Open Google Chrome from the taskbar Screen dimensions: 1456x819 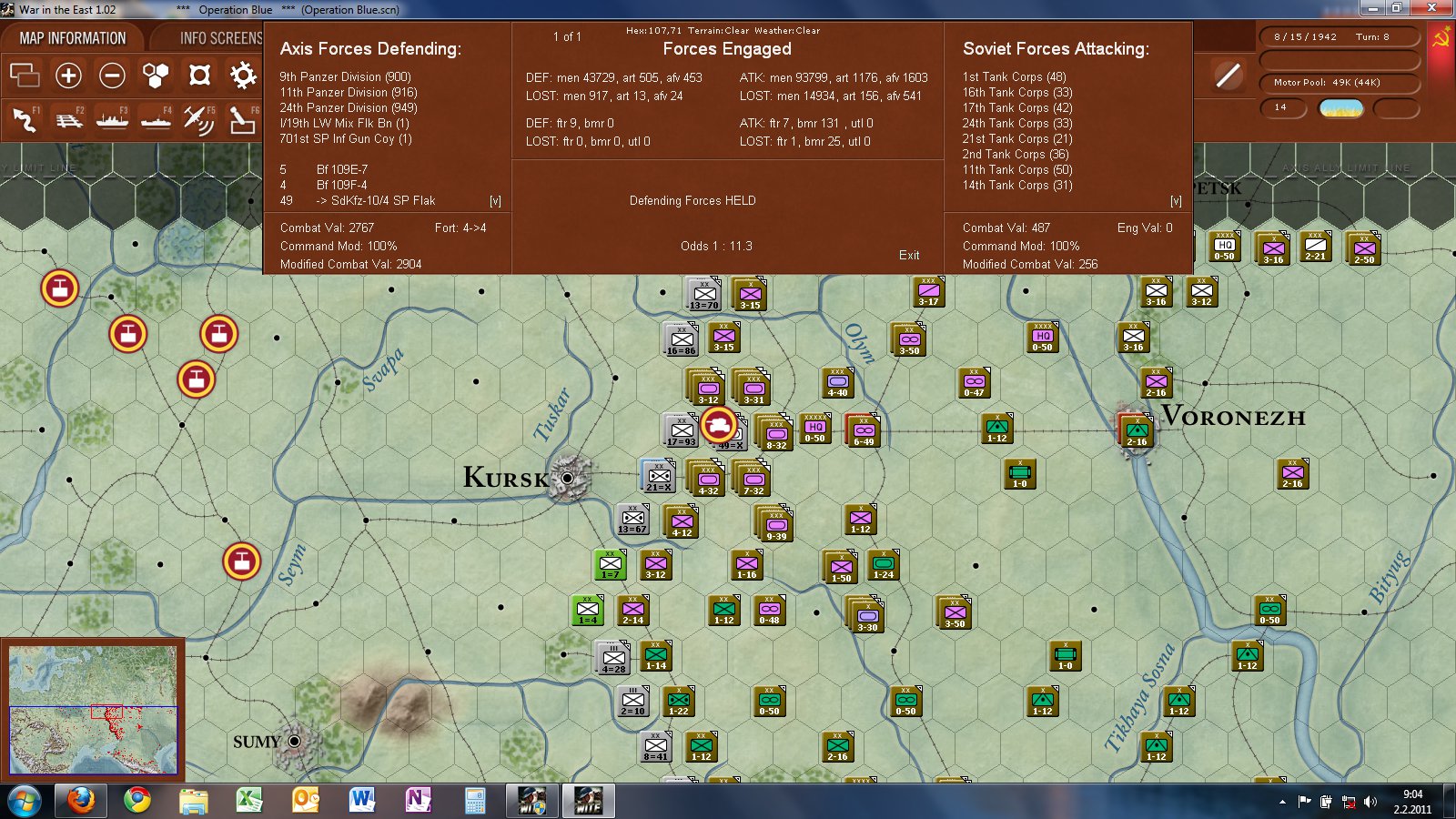click(137, 801)
